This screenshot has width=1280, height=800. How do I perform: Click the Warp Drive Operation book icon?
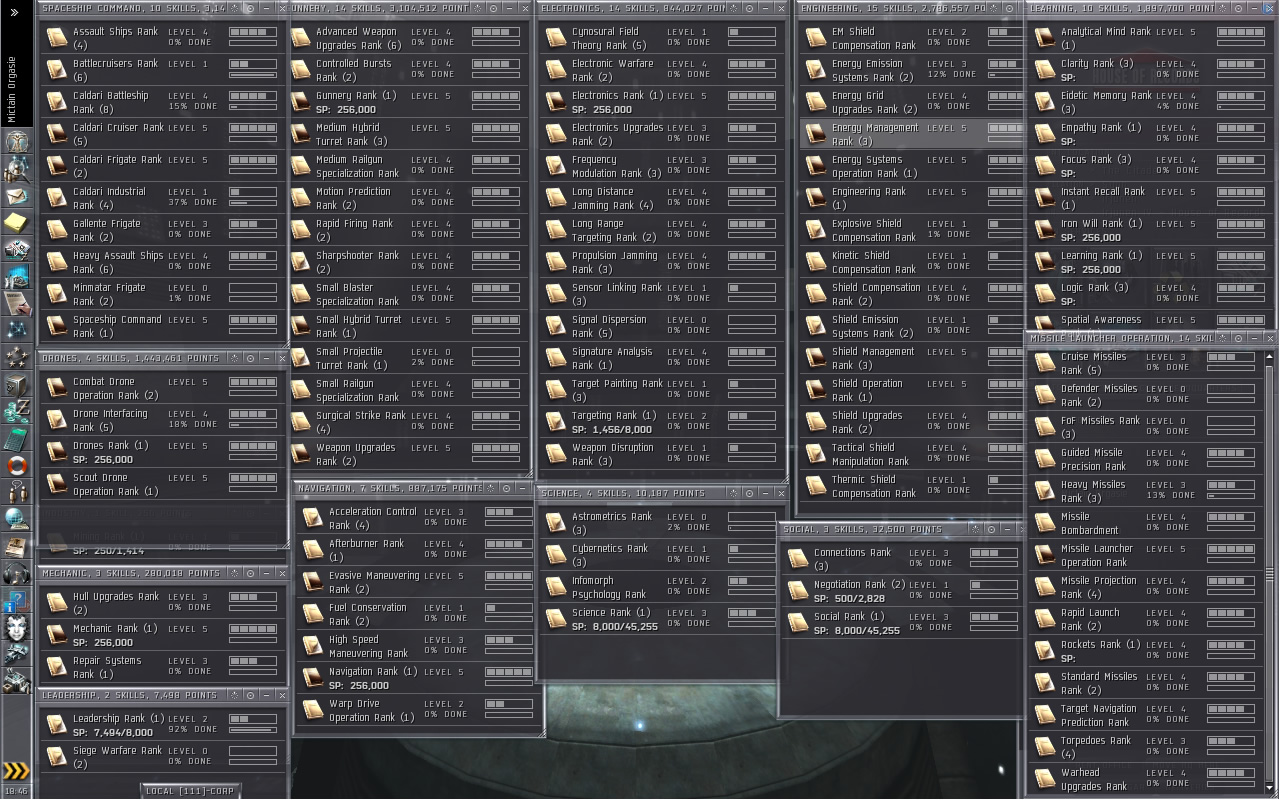click(313, 710)
